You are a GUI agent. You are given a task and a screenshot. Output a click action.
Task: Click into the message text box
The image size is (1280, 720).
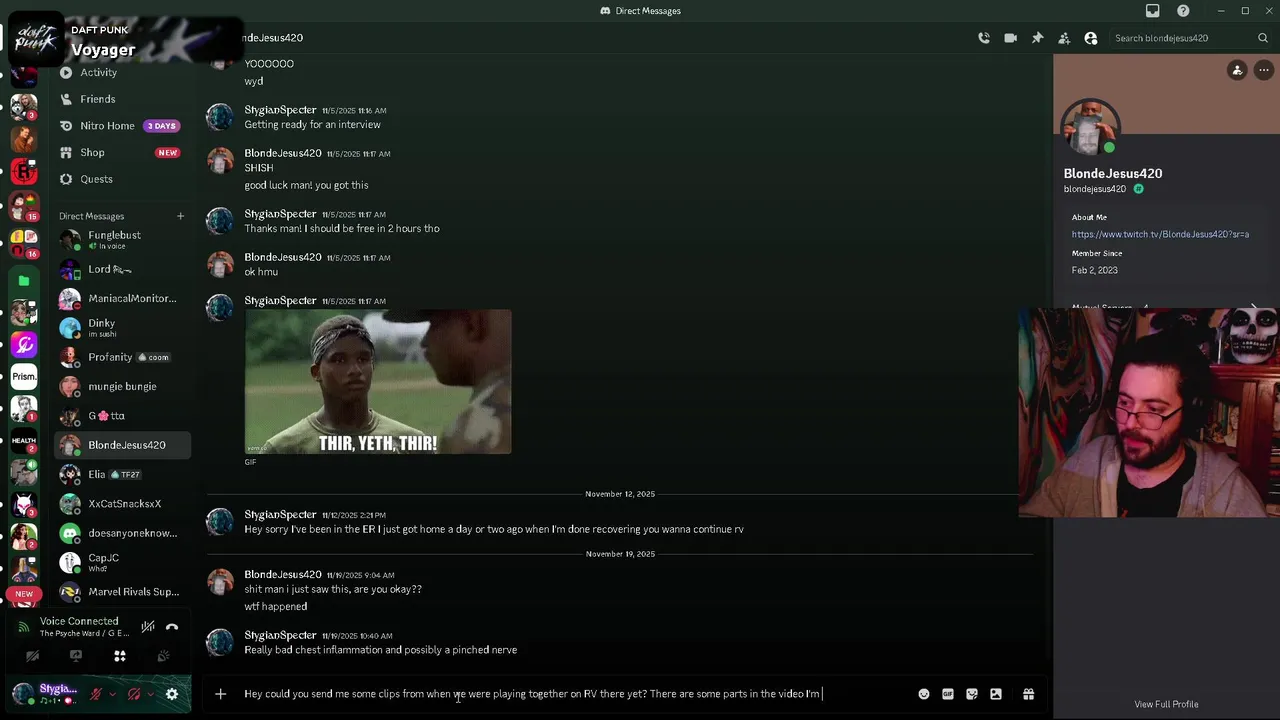(575, 694)
